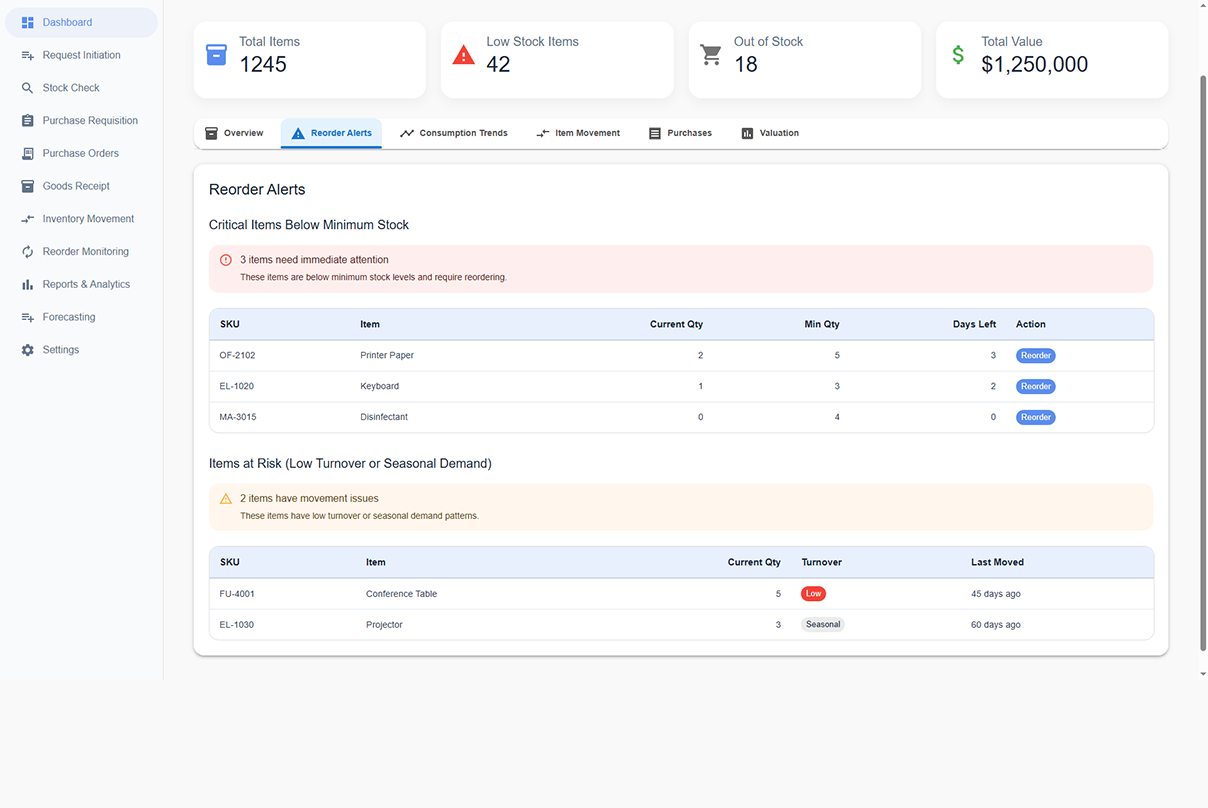Click the Conference Table item name
Screen dimensions: 1208x808
point(401,594)
